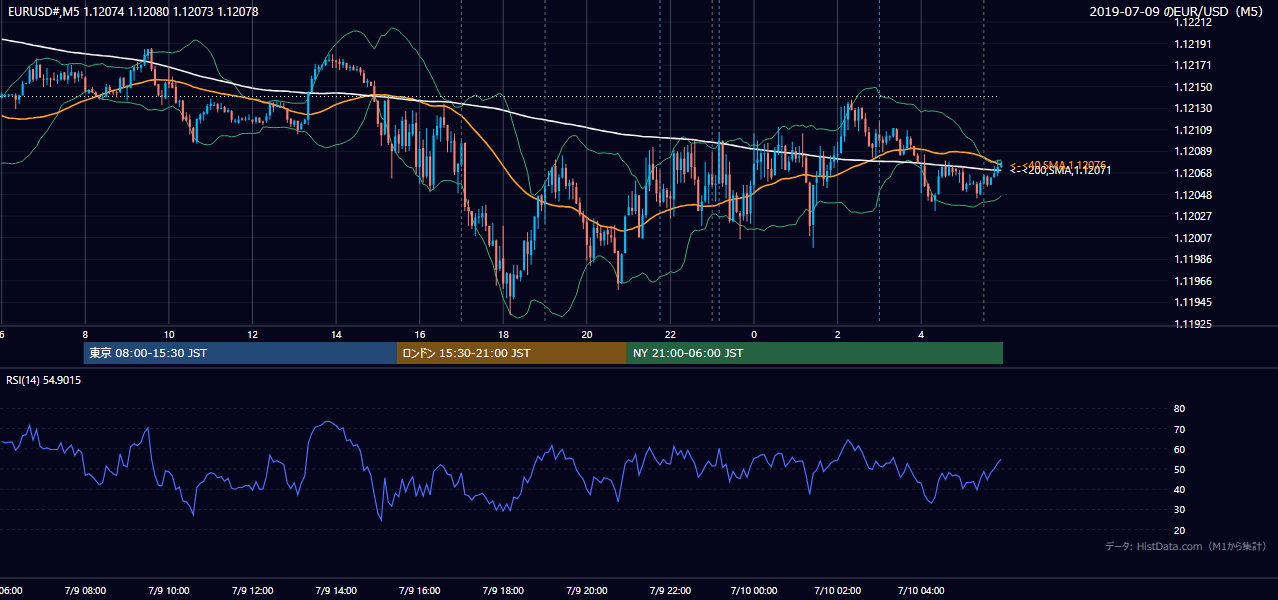Click price axis label 1.11986
The height and width of the screenshot is (600, 1278).
pyautogui.click(x=1194, y=259)
